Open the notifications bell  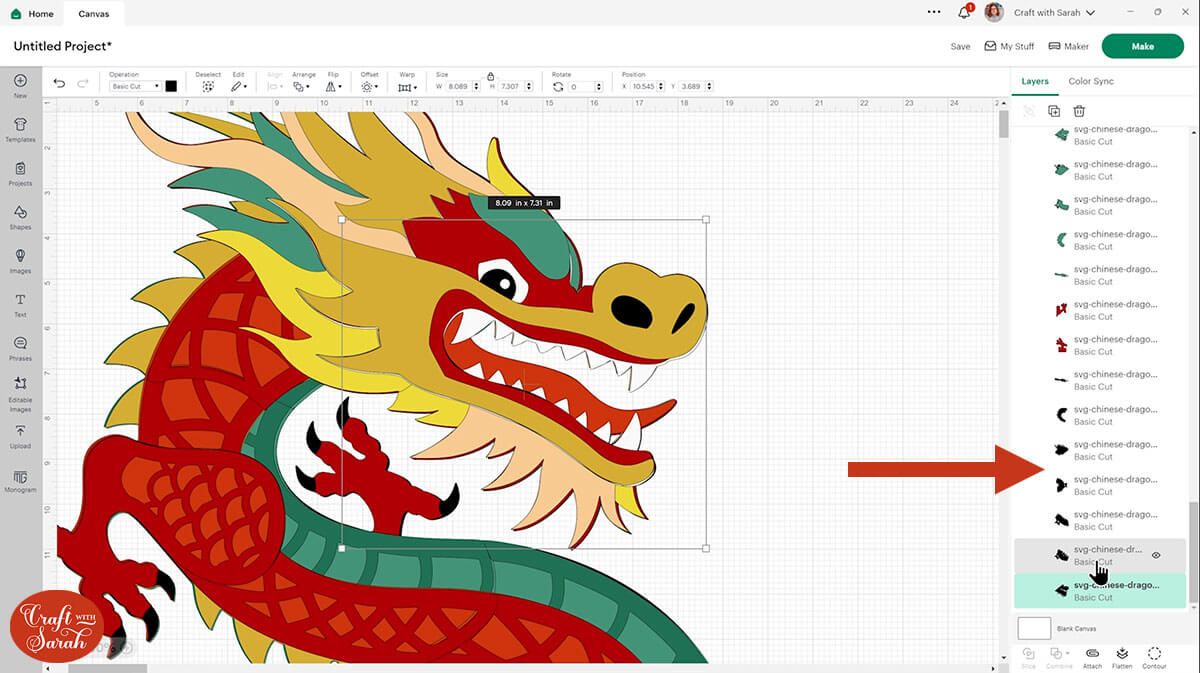coord(964,13)
